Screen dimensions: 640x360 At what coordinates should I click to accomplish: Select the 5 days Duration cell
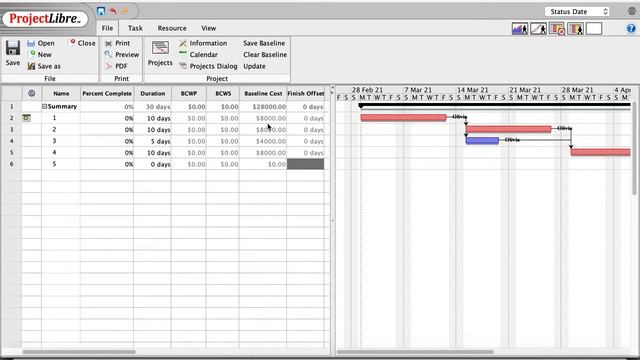(153, 141)
